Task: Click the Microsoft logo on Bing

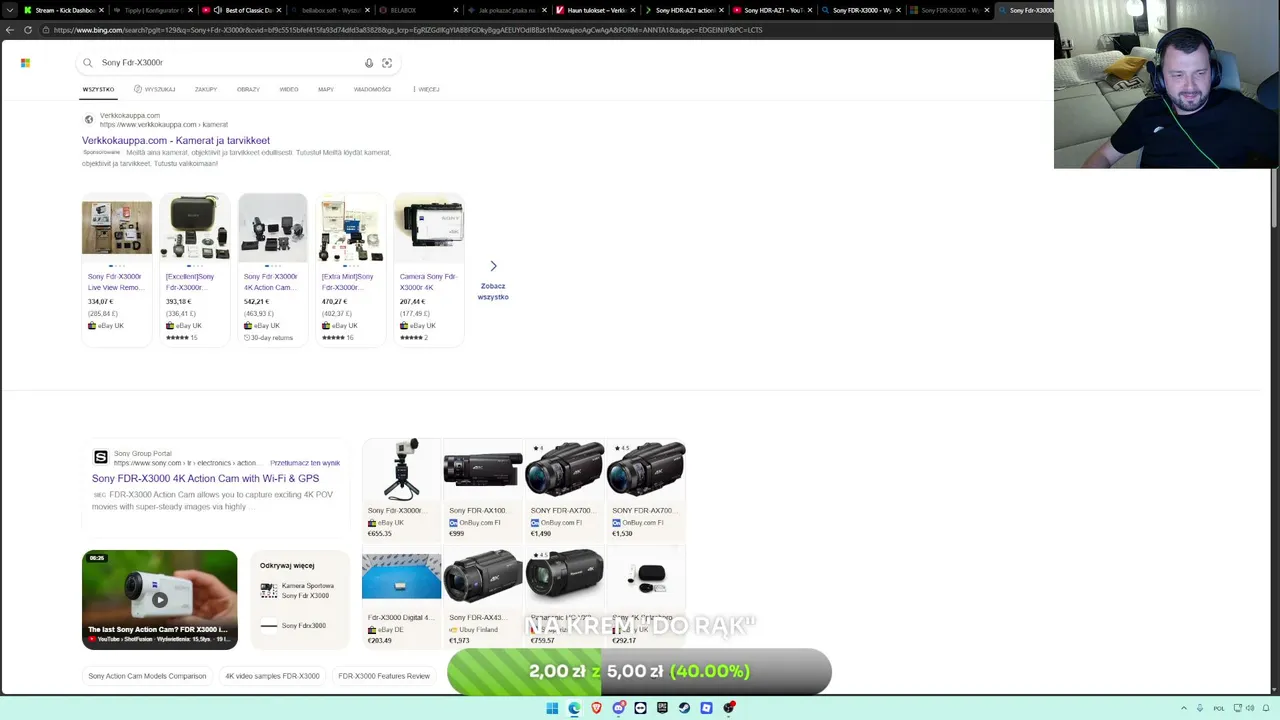Action: 25,63
